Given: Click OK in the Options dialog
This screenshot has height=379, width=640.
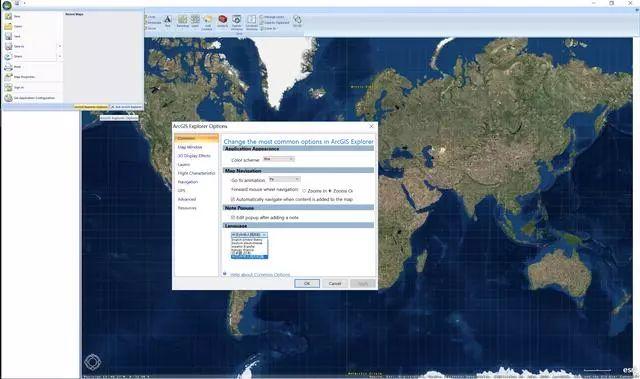Looking at the screenshot, I should tap(307, 284).
